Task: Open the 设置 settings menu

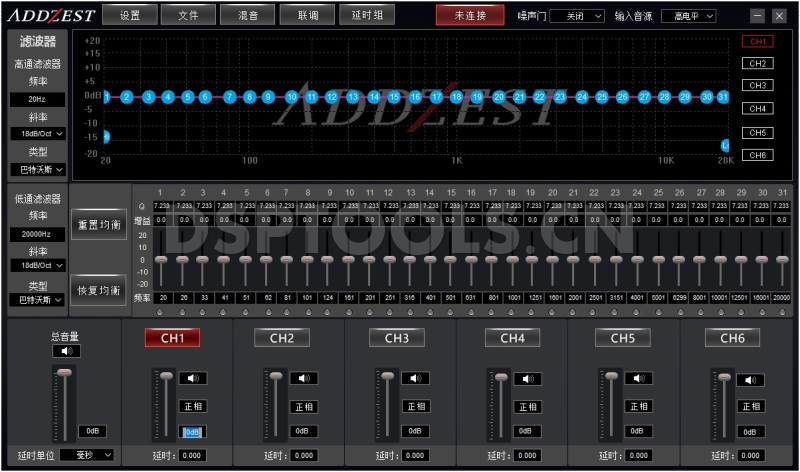Action: (130, 16)
